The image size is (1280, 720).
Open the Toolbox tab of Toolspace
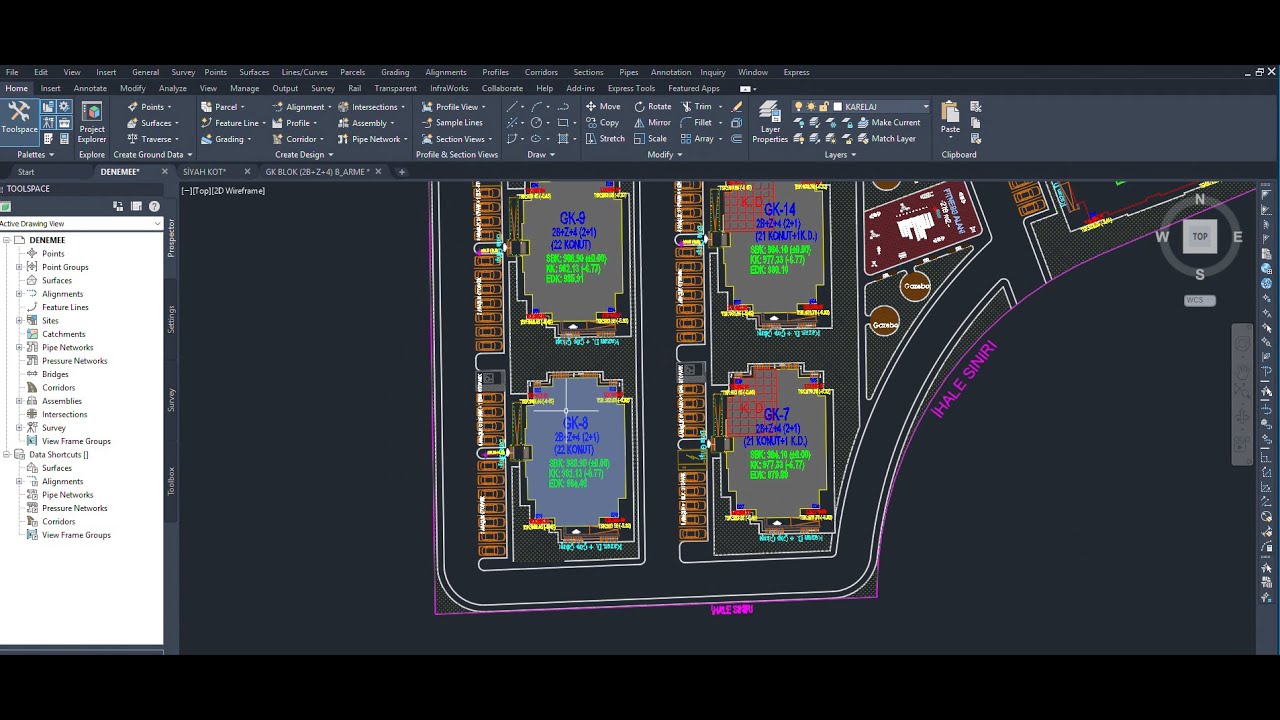171,481
